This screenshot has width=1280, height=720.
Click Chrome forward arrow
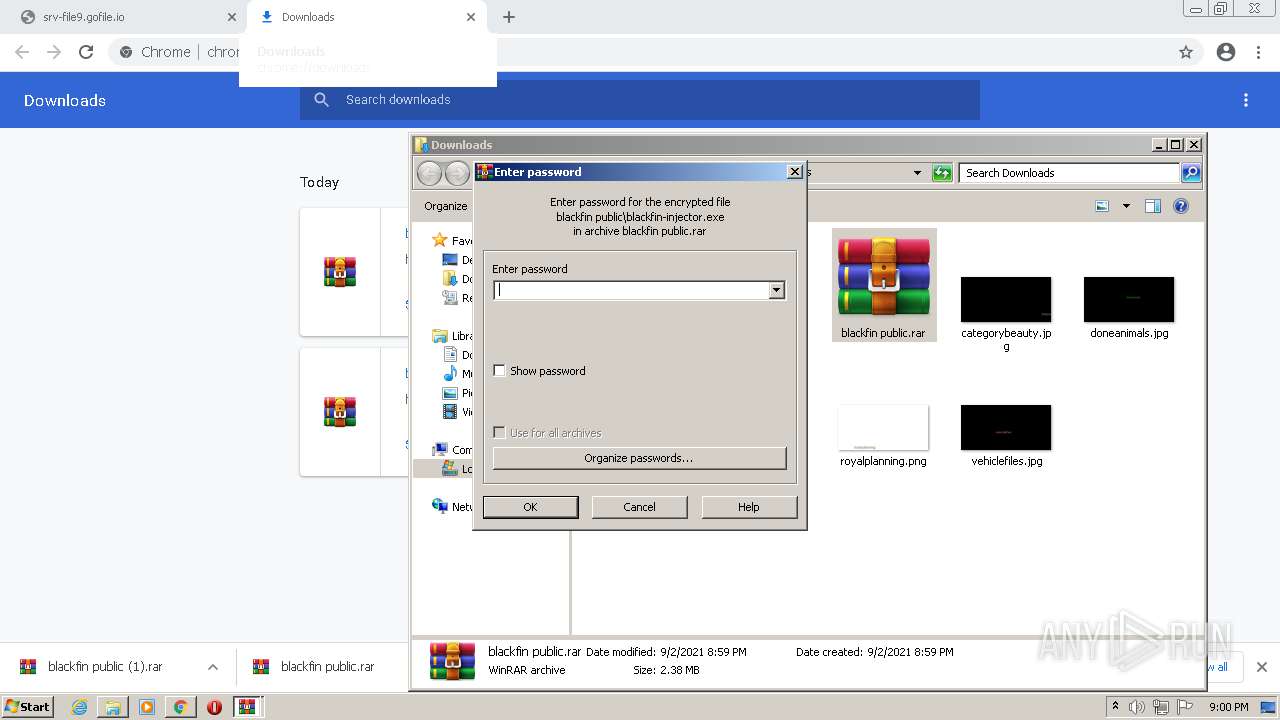click(54, 52)
